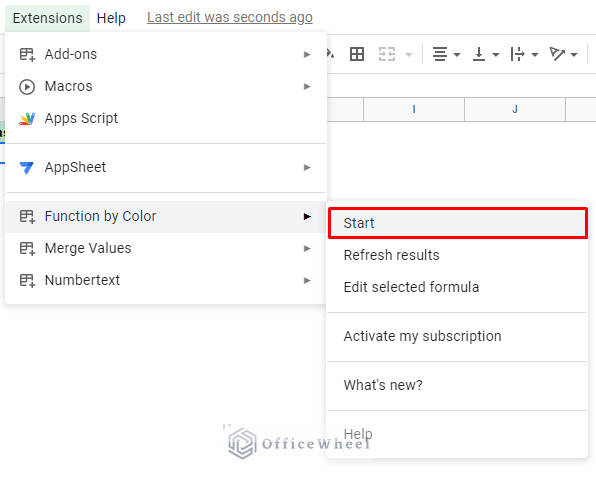Choose Activate my subscription
This screenshot has width=596, height=482.
[x=458, y=336]
